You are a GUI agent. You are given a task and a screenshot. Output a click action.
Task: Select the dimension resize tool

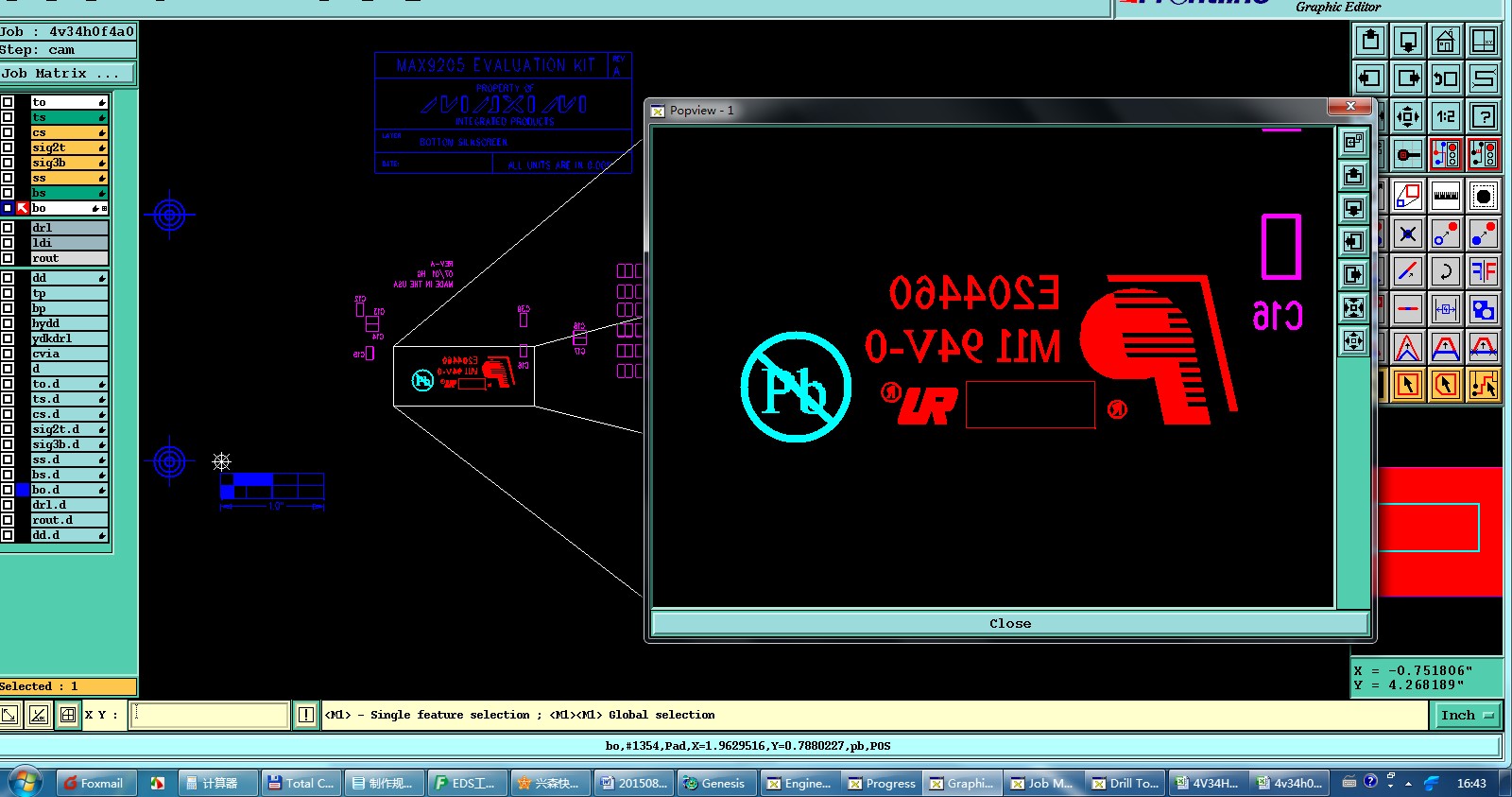(1446, 309)
